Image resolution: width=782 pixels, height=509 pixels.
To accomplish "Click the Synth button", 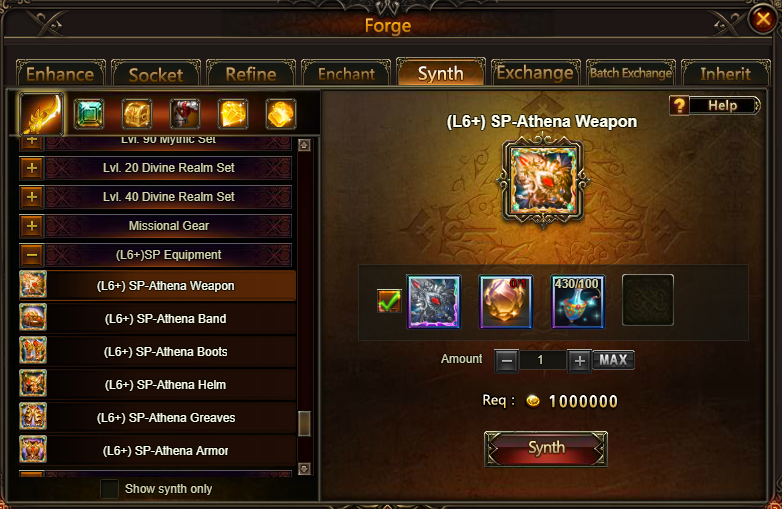I will [546, 449].
